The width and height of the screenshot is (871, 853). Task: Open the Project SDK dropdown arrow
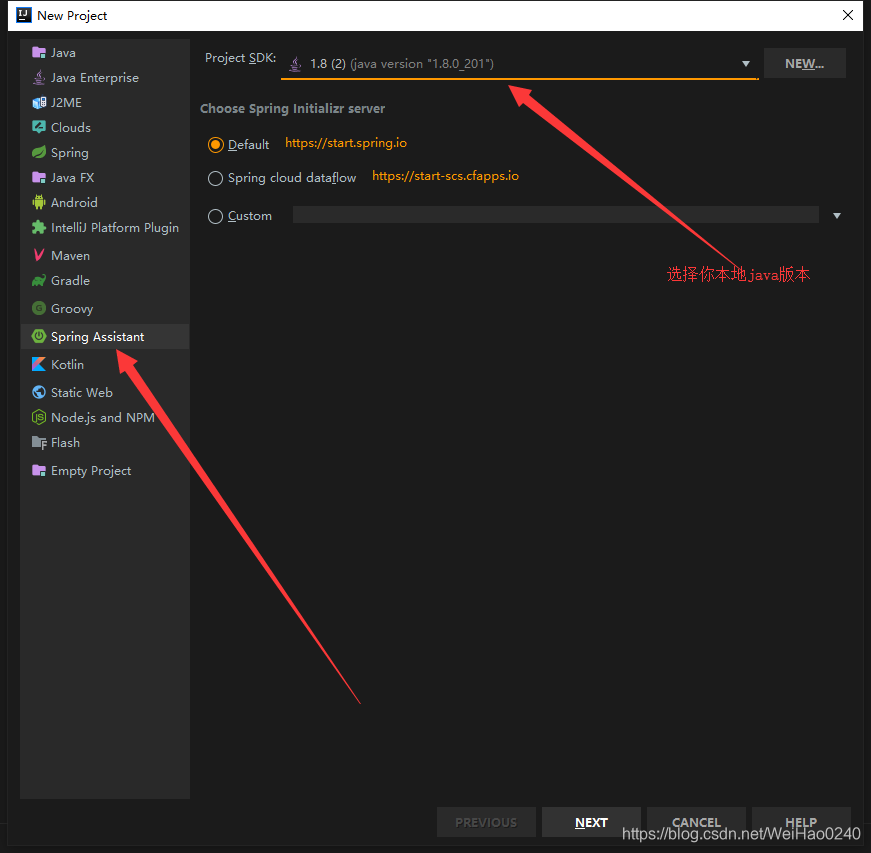coord(746,64)
